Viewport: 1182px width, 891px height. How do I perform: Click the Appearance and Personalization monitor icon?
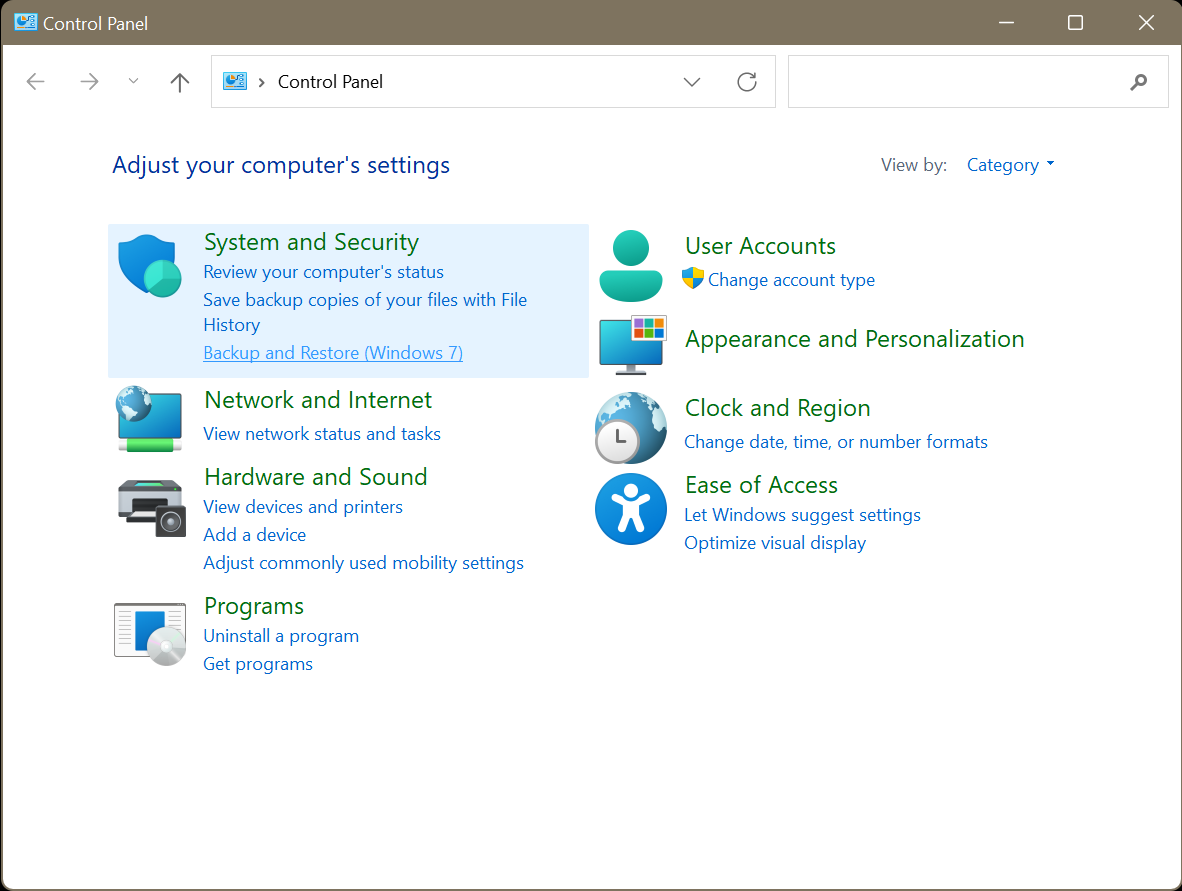[x=632, y=345]
